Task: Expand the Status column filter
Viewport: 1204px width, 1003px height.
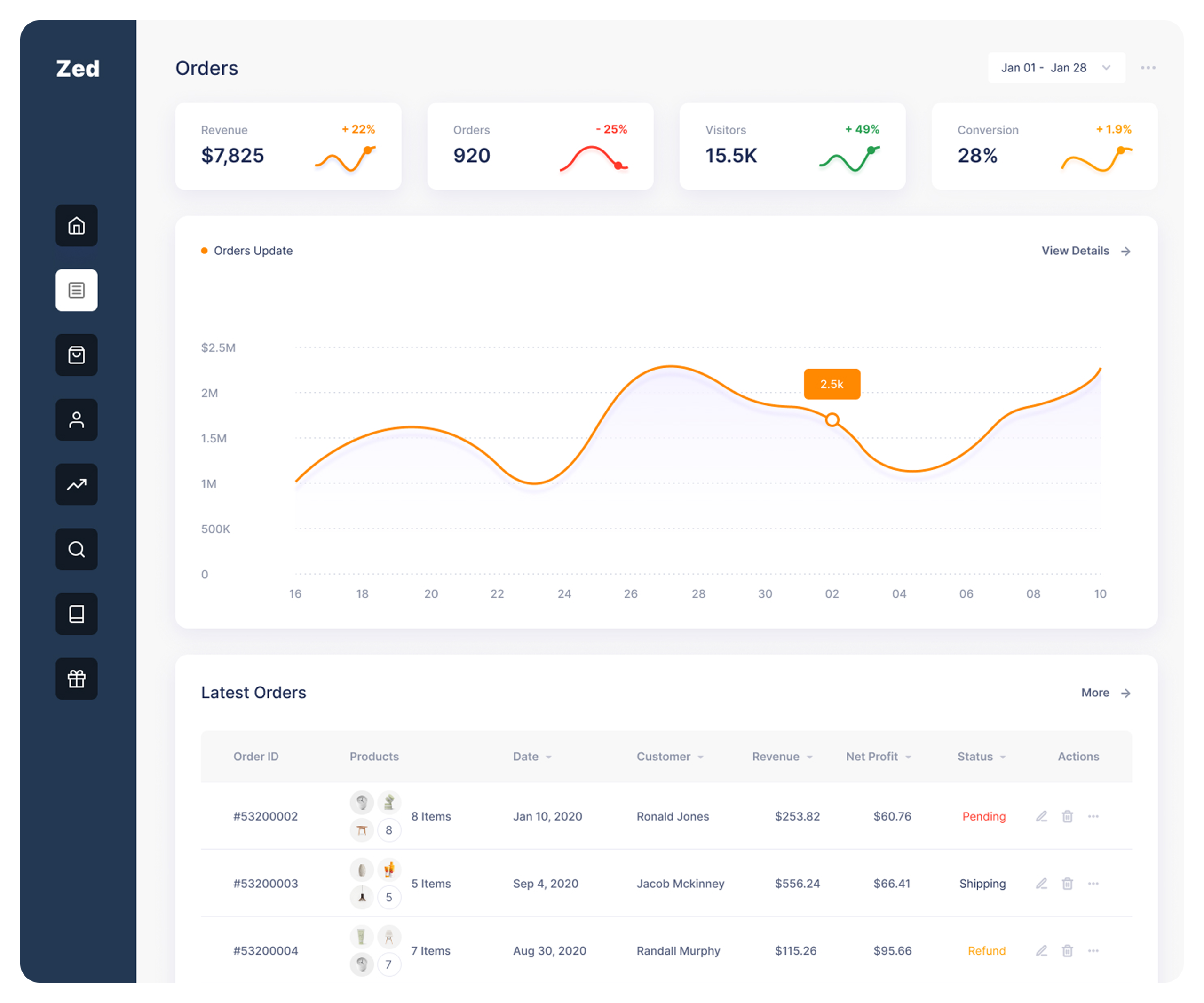Action: pyautogui.click(x=1003, y=757)
